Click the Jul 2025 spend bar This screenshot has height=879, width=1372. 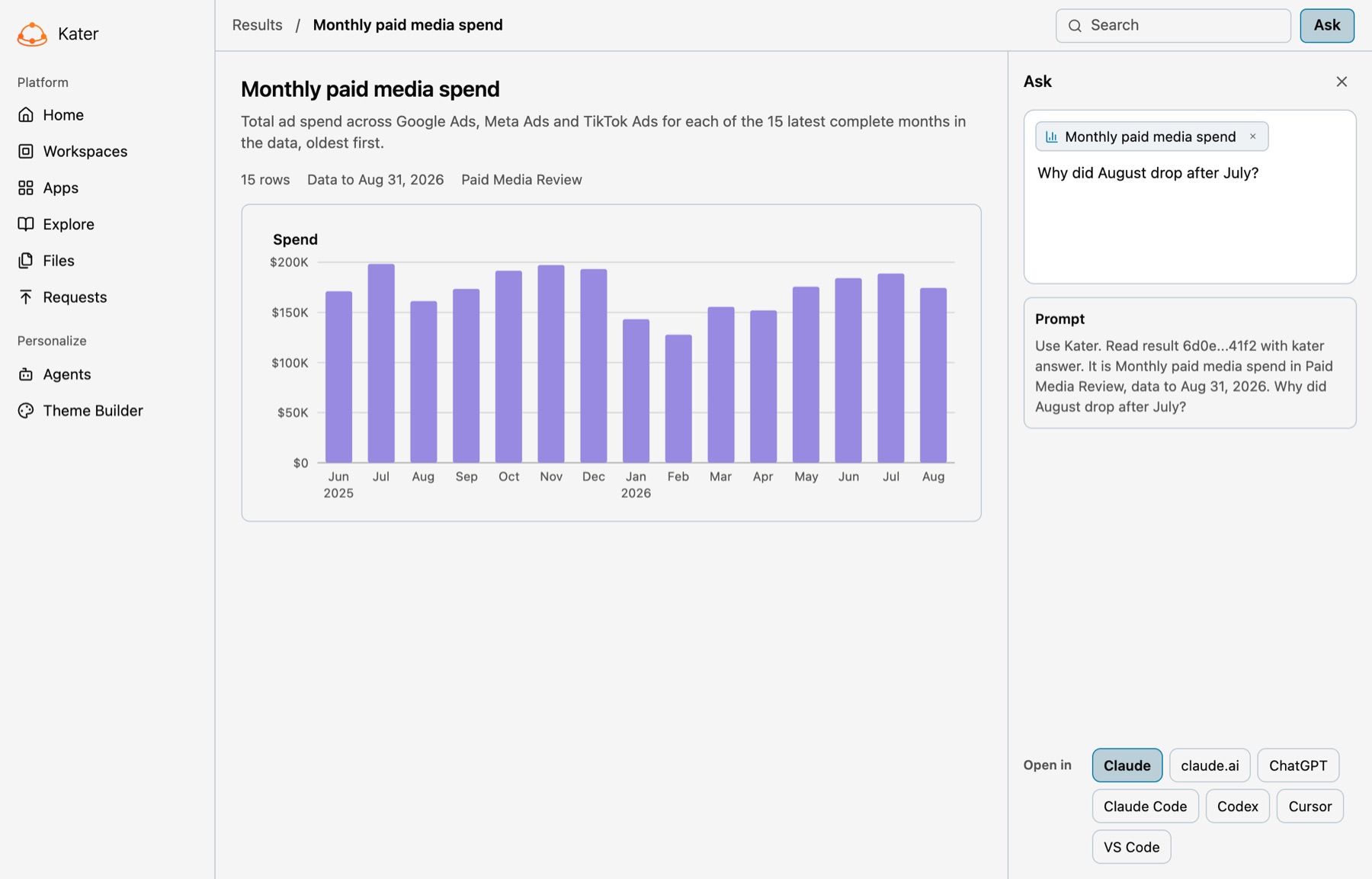pyautogui.click(x=381, y=364)
